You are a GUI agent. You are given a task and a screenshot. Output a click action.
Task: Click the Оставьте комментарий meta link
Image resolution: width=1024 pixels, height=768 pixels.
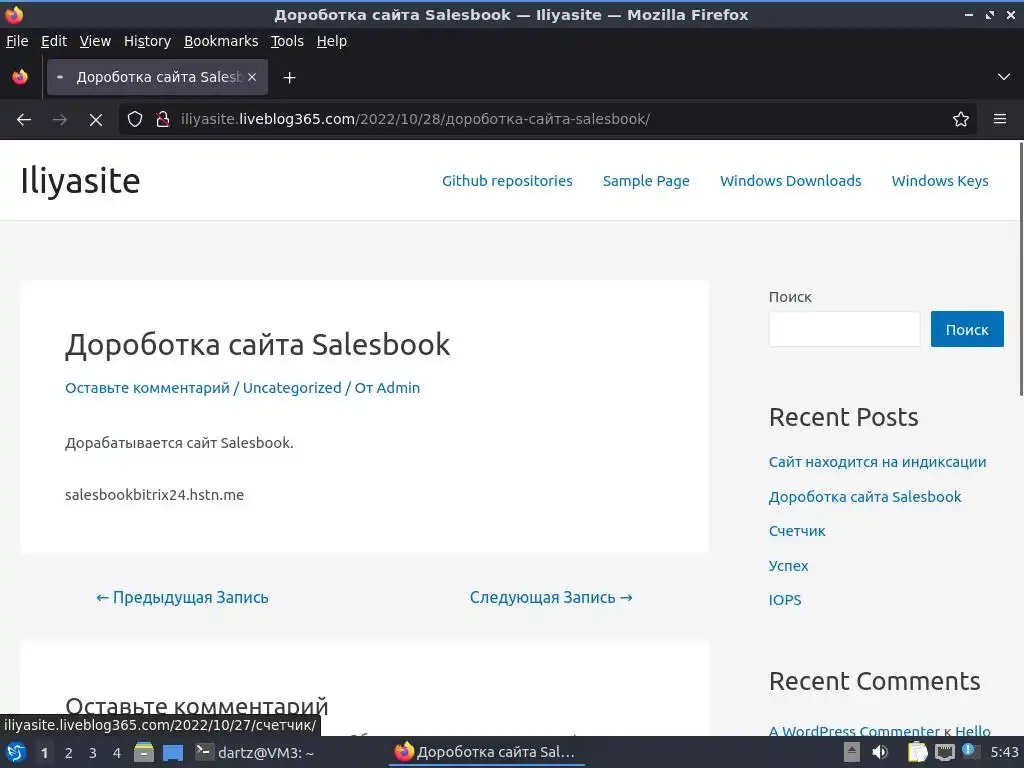(x=148, y=388)
